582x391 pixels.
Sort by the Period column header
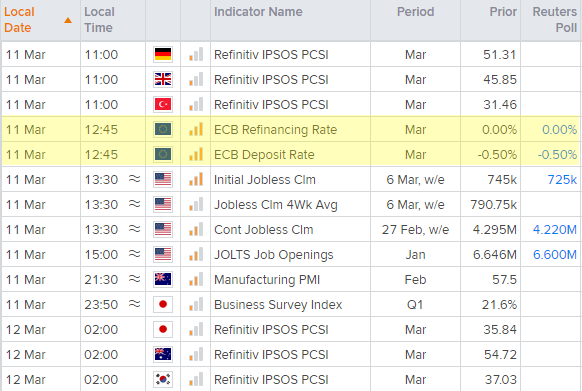point(415,12)
